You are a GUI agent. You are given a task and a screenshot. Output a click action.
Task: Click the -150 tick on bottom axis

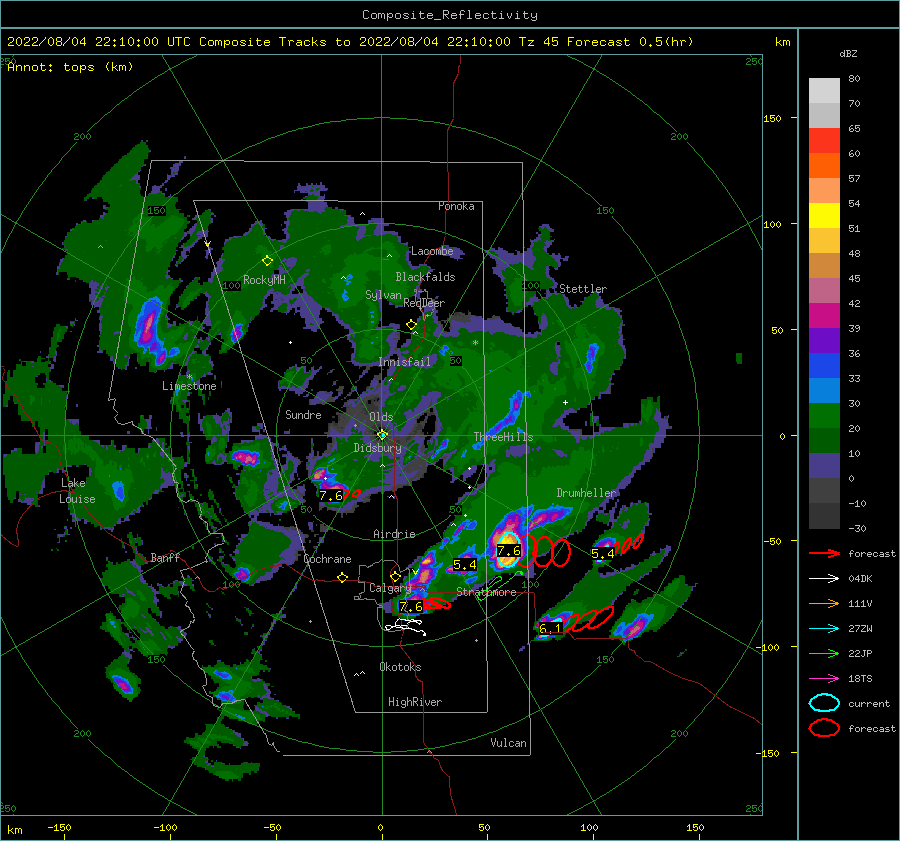pos(59,827)
